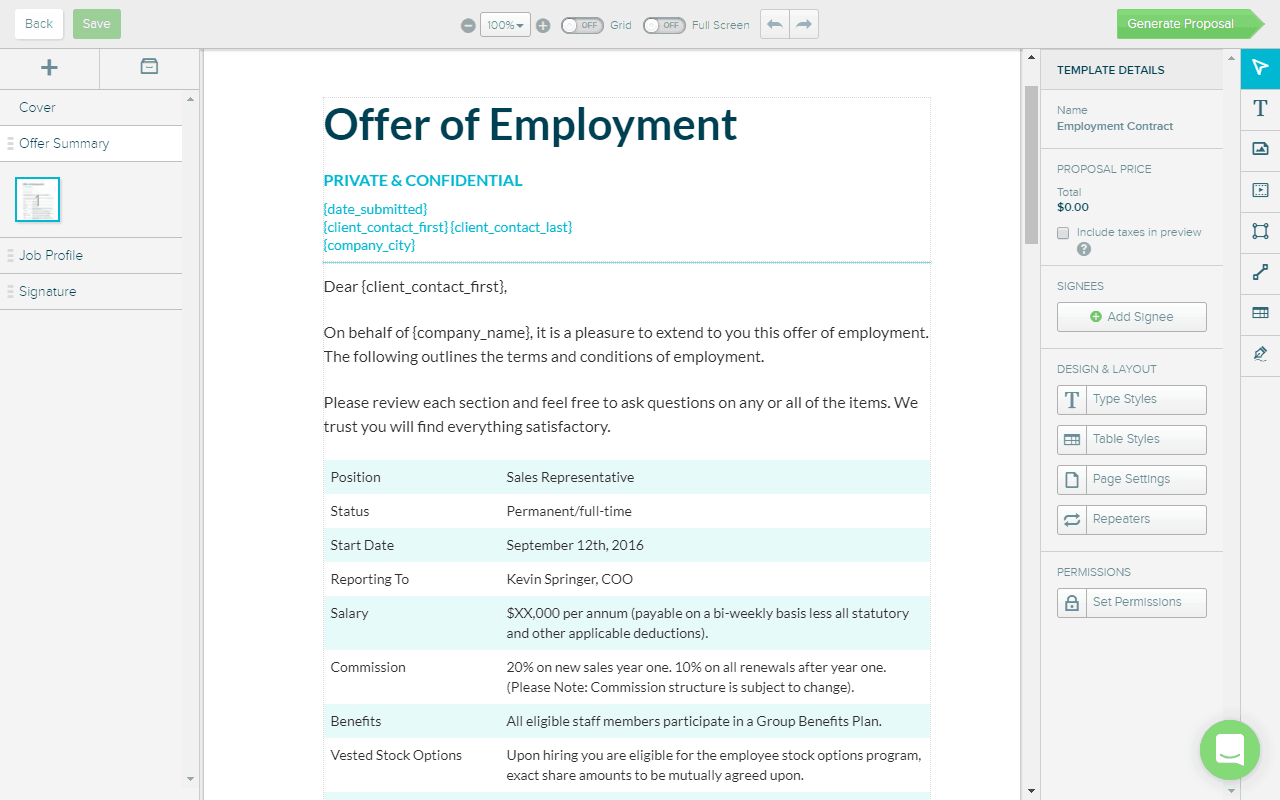This screenshot has width=1280, height=800.
Task: Toggle the Full Screen switch
Action: pyautogui.click(x=664, y=25)
